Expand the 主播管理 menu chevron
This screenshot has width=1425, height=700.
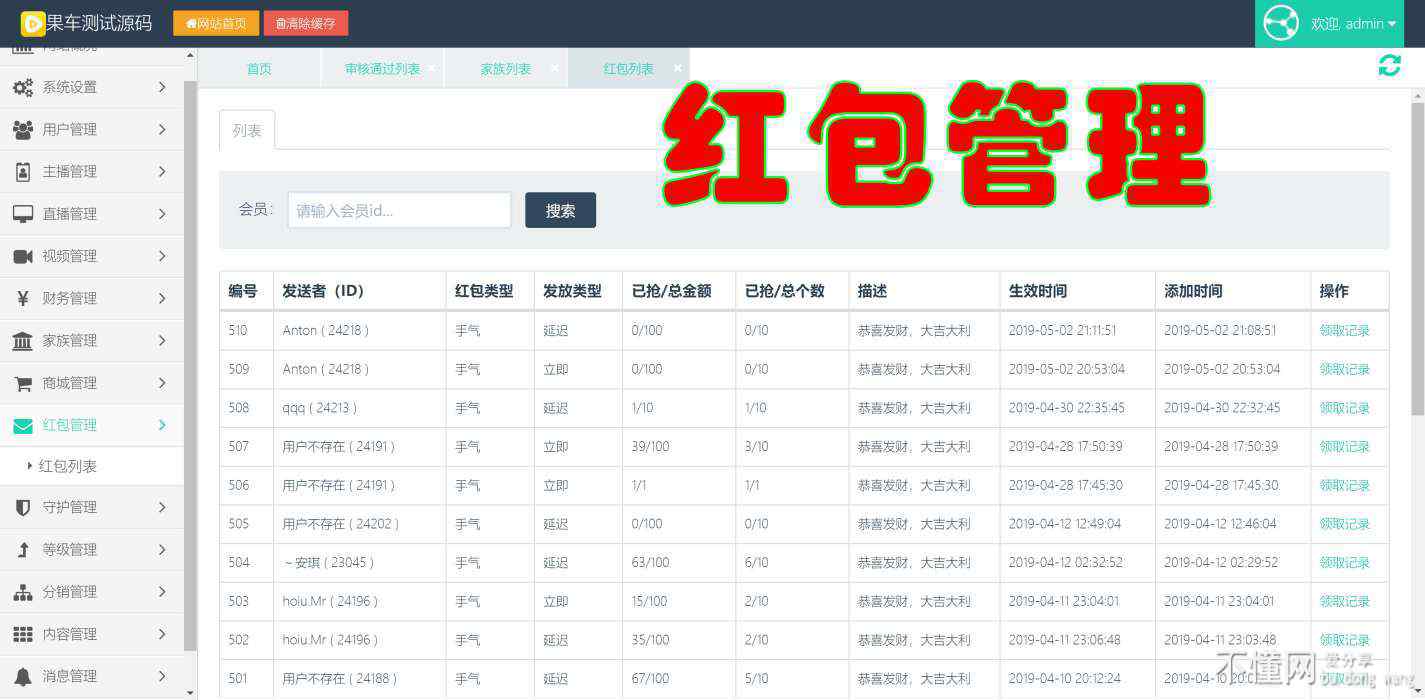click(162, 172)
